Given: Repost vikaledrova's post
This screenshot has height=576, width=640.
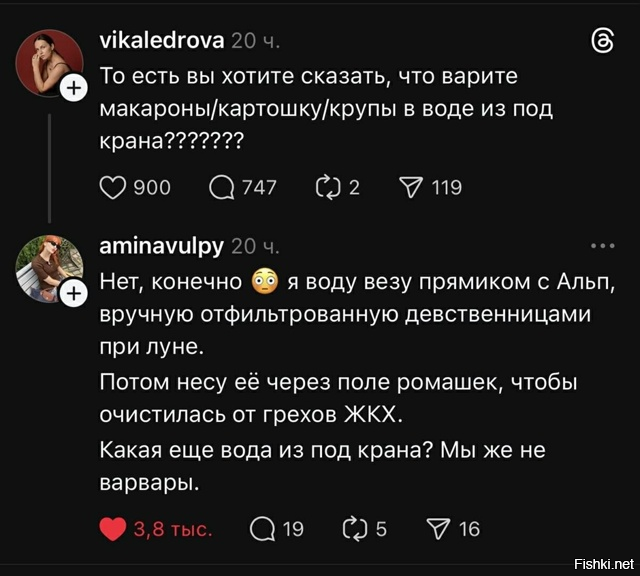Looking at the screenshot, I should [x=328, y=187].
